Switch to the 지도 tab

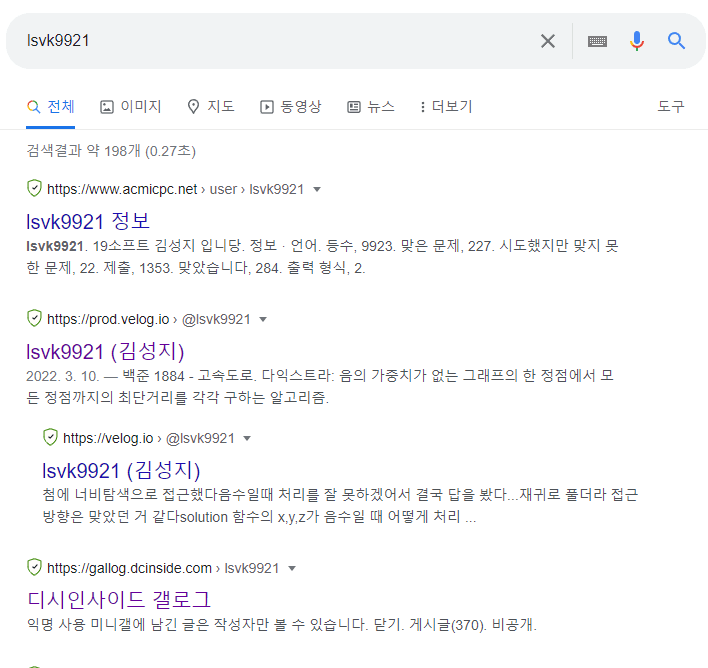(211, 107)
